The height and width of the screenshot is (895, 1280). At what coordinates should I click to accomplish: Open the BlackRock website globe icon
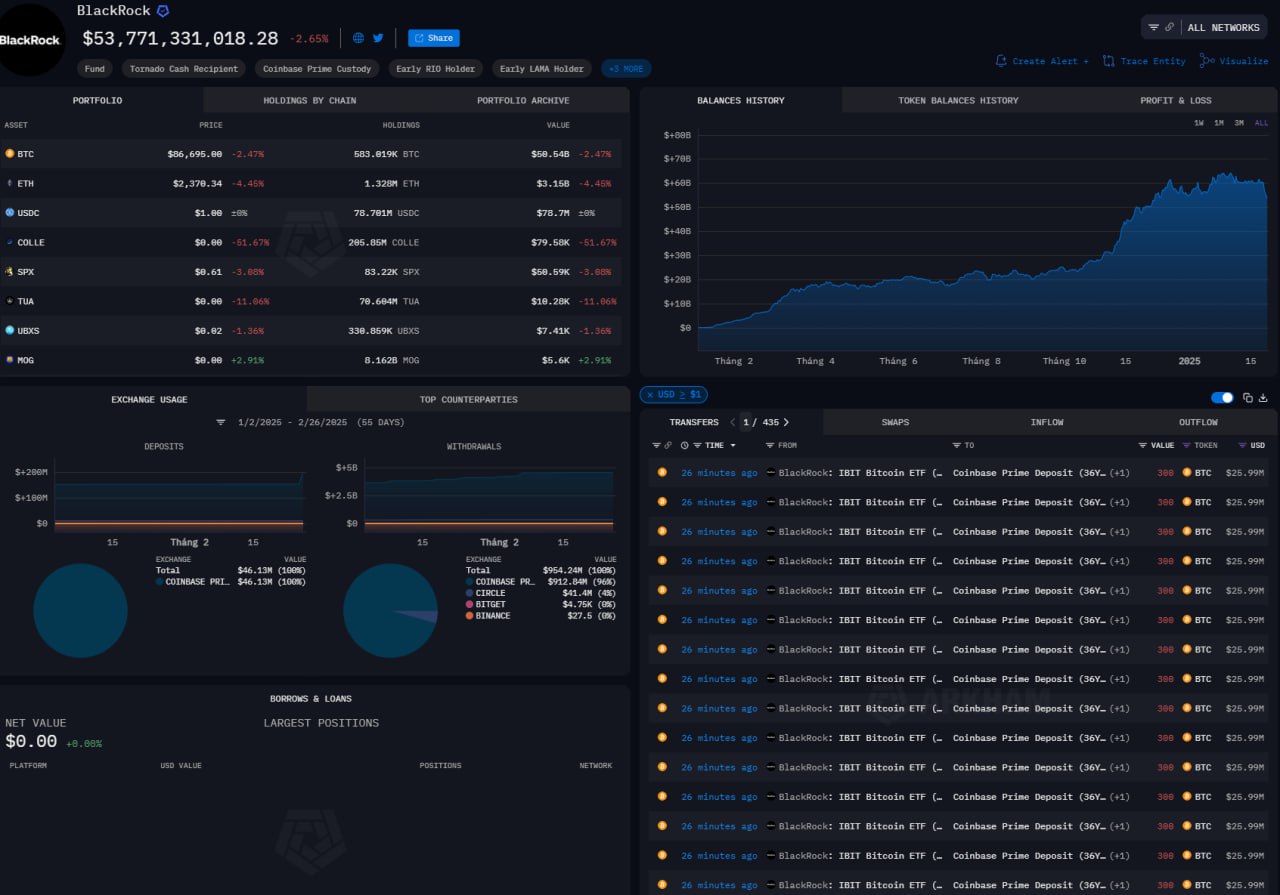click(359, 38)
